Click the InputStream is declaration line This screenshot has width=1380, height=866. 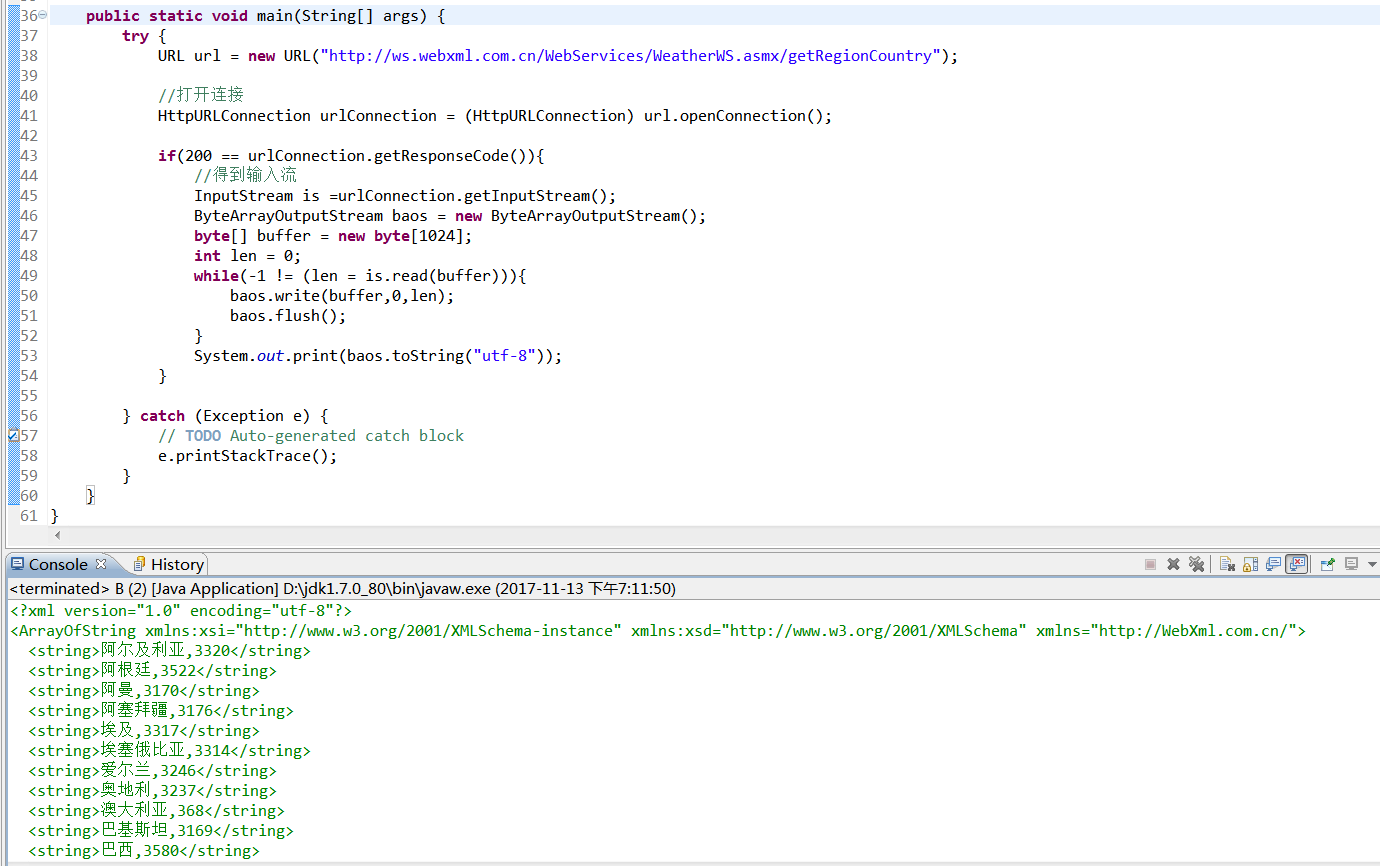pyautogui.click(x=405, y=196)
